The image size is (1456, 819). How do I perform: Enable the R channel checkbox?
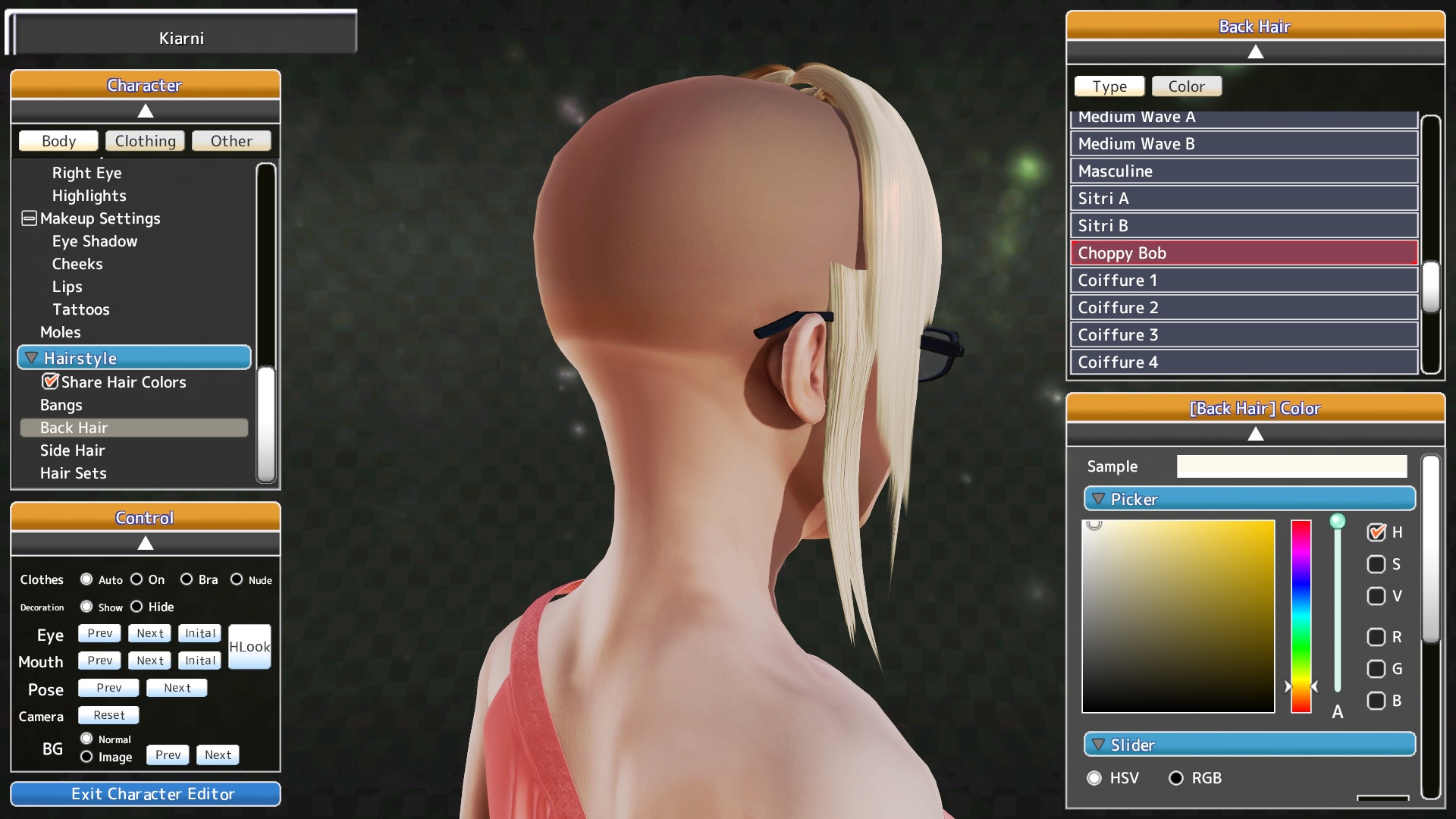(1376, 637)
